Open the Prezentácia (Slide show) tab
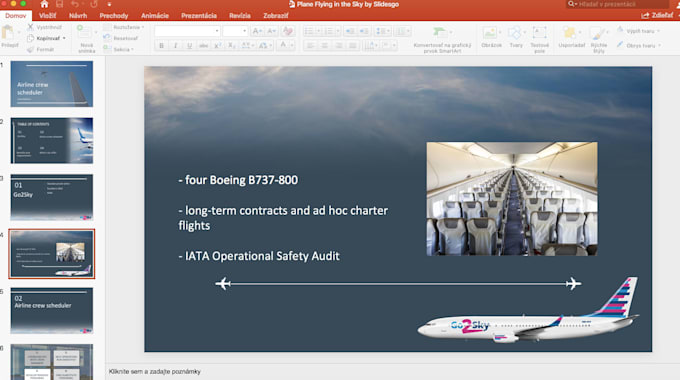680x380 pixels. (199, 16)
